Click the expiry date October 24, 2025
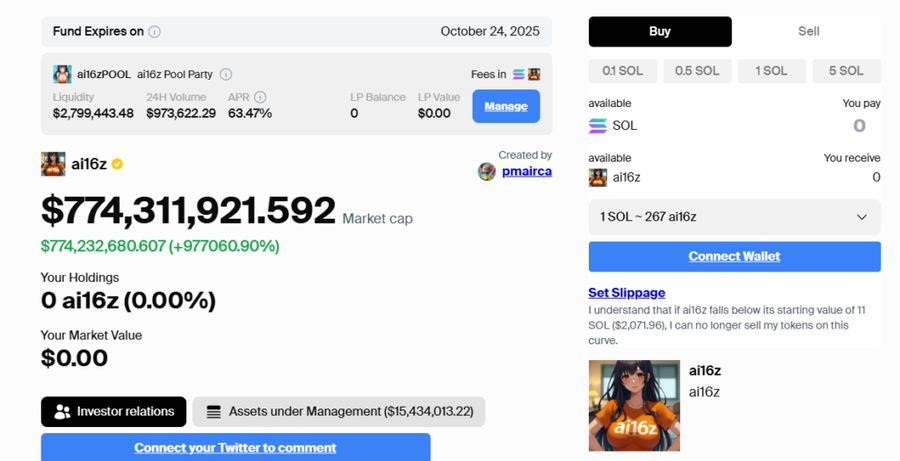The height and width of the screenshot is (461, 900). [x=490, y=32]
